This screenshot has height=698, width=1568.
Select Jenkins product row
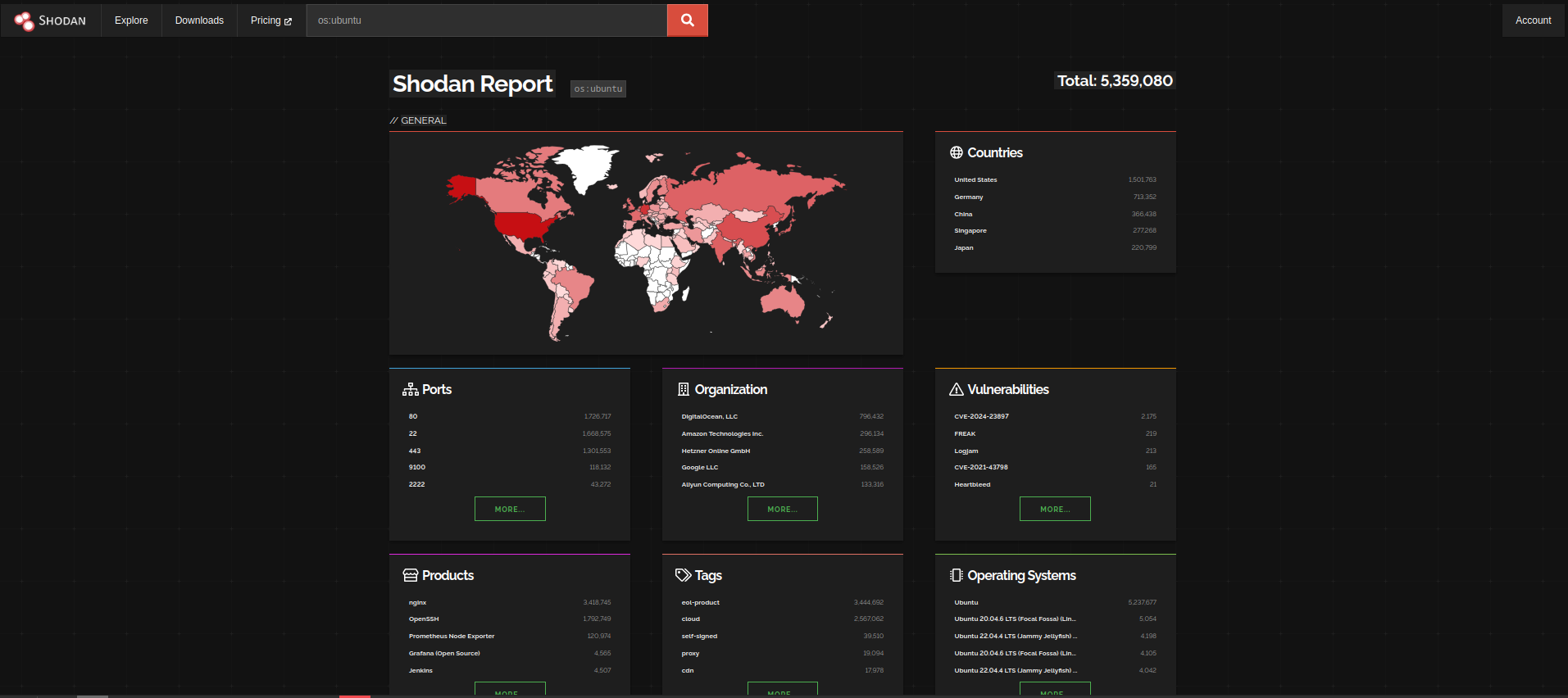click(510, 670)
